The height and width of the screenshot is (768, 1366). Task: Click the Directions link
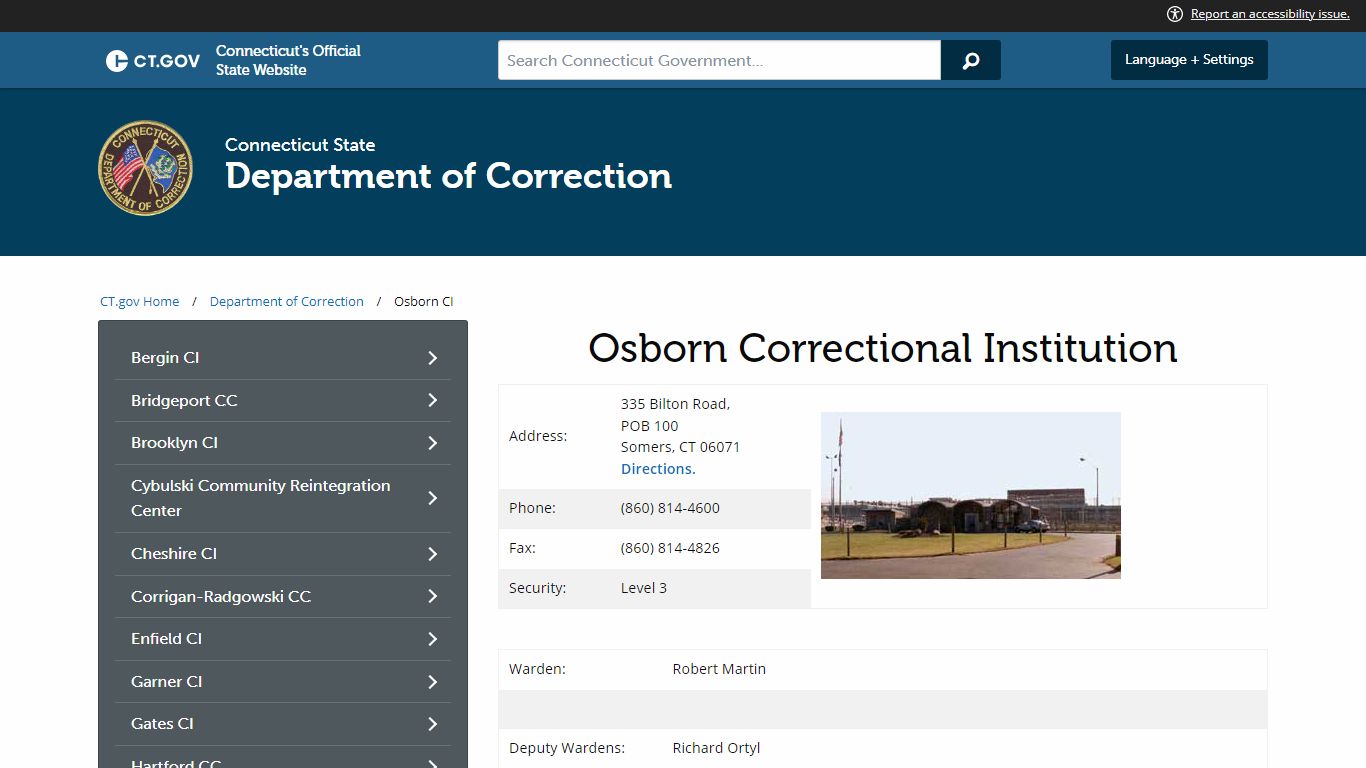pos(658,469)
